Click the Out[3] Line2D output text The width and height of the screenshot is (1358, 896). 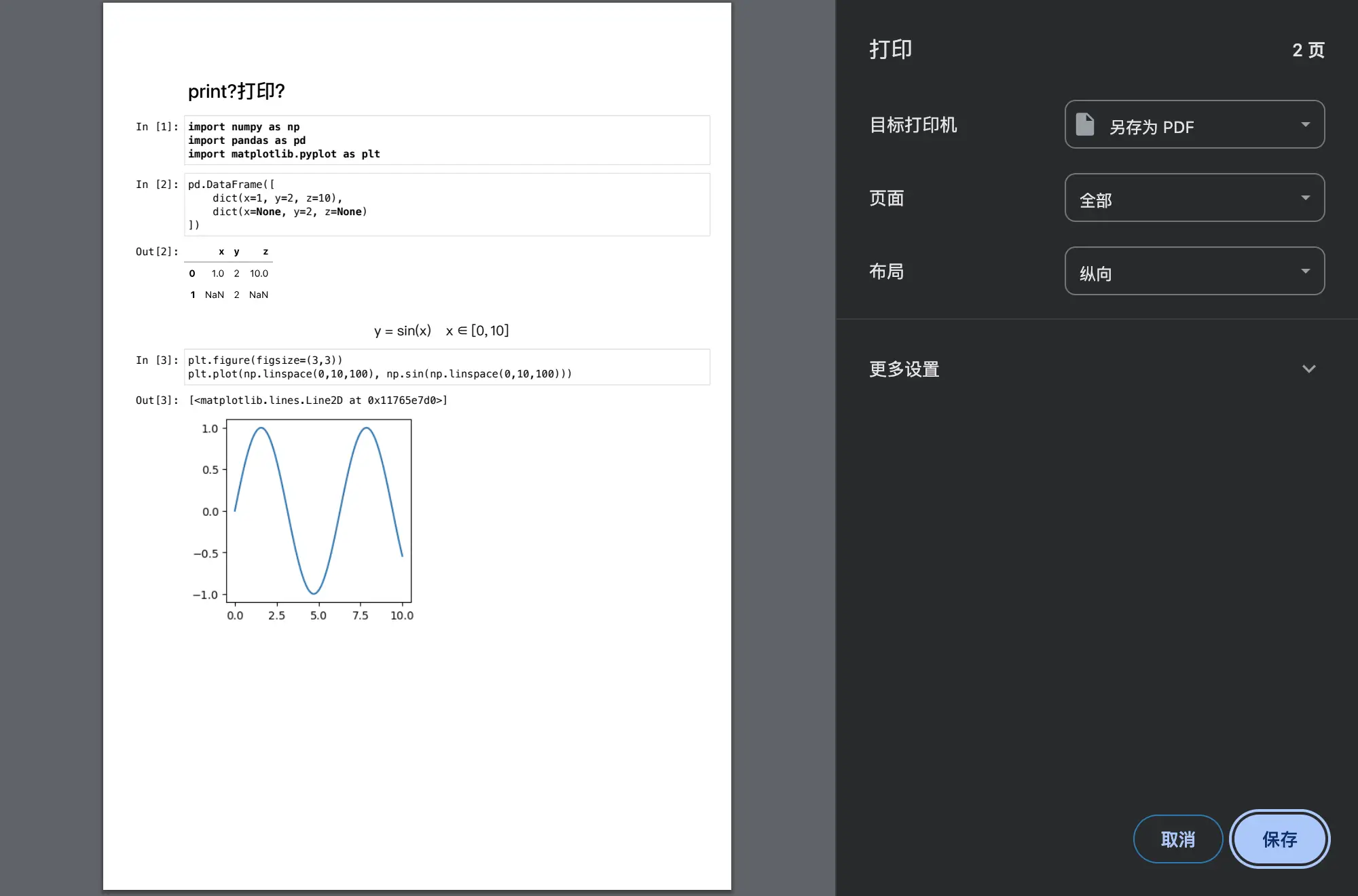pos(318,400)
